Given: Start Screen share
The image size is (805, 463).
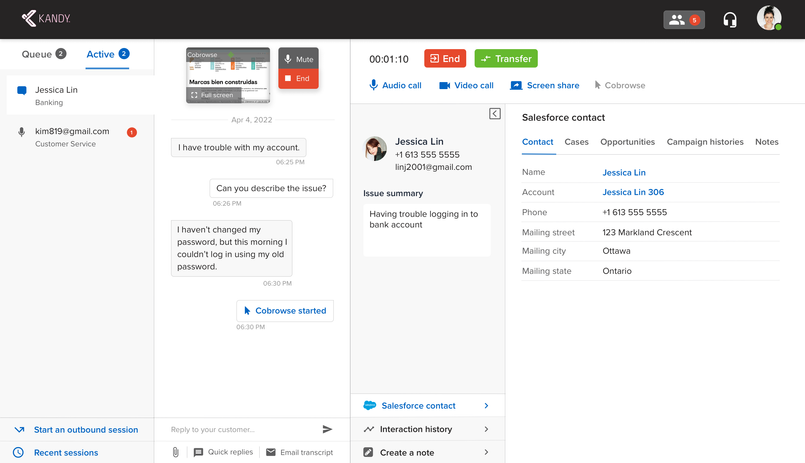Looking at the screenshot, I should pyautogui.click(x=545, y=85).
